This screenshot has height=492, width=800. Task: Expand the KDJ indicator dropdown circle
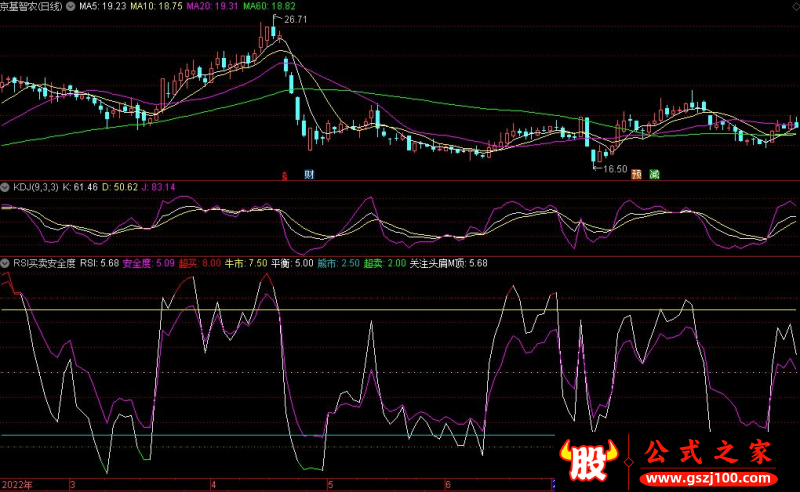tap(5, 187)
